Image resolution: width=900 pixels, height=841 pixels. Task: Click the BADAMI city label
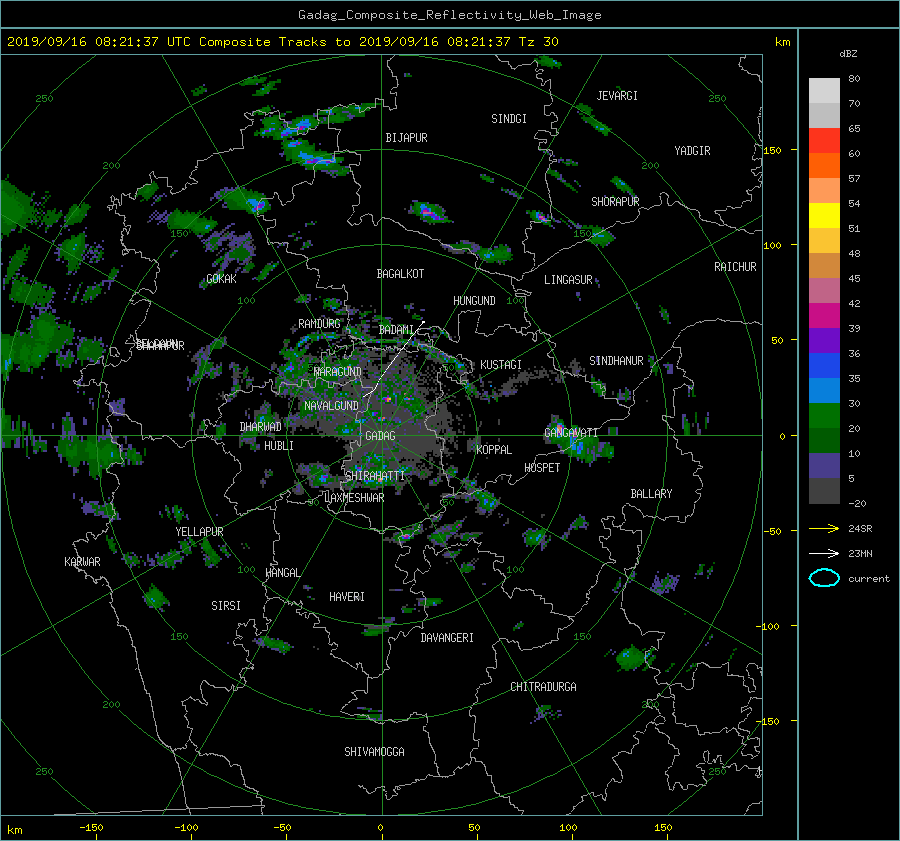pos(396,330)
